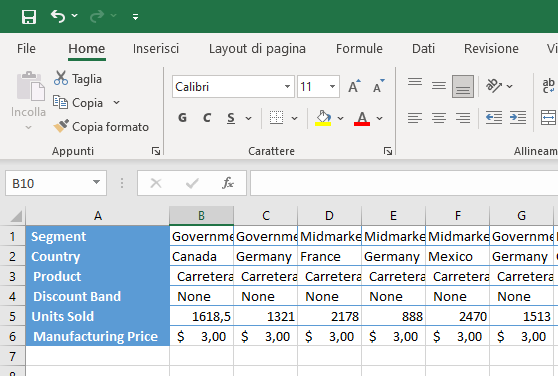The width and height of the screenshot is (558, 376).
Task: Toggle bottom align for the cell
Action: [463, 86]
